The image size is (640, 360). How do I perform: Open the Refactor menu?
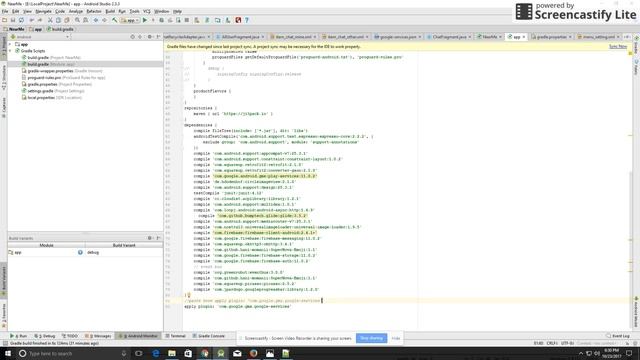(x=93, y=11)
